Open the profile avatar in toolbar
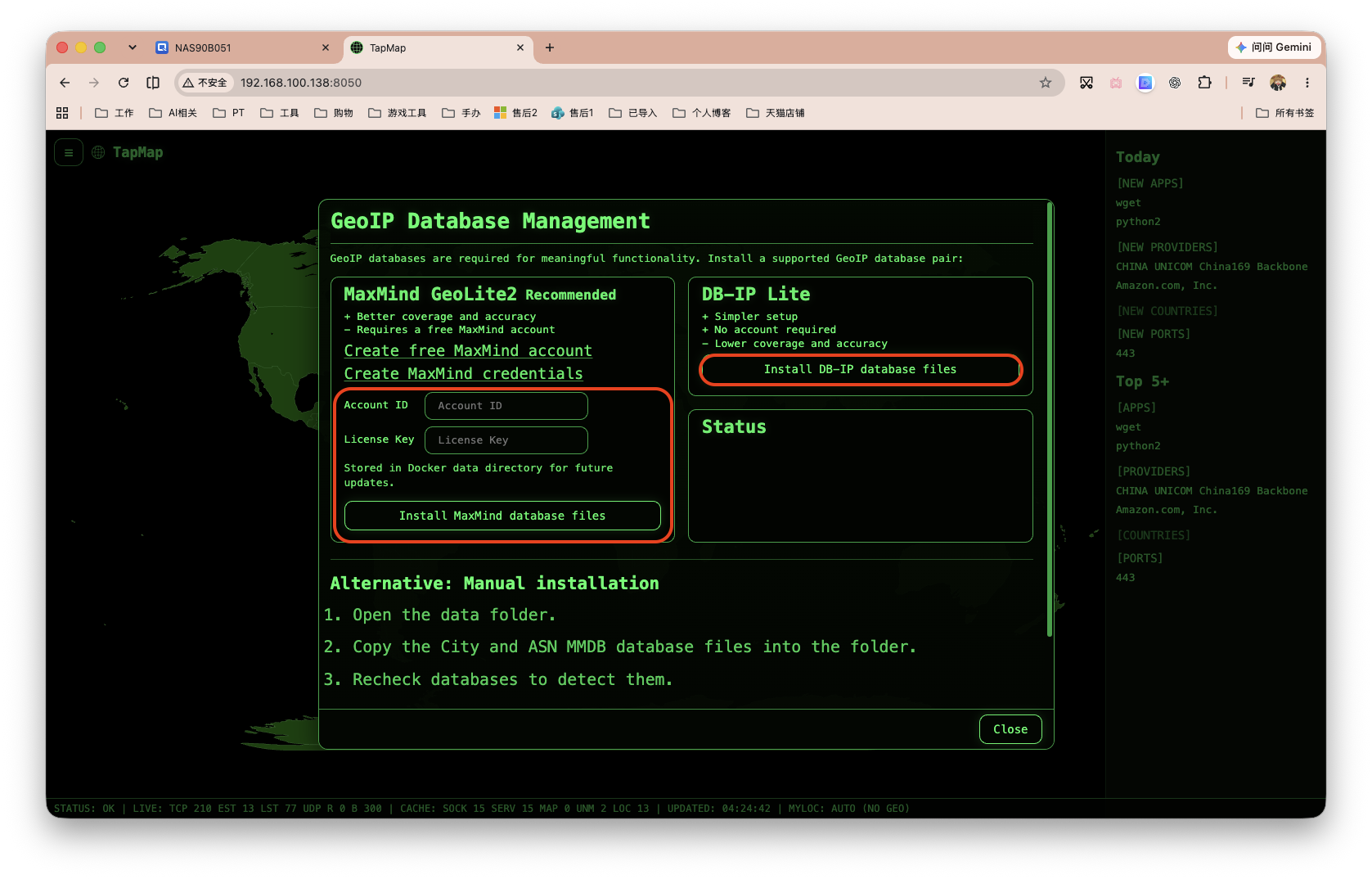The width and height of the screenshot is (1372, 879). (1278, 83)
